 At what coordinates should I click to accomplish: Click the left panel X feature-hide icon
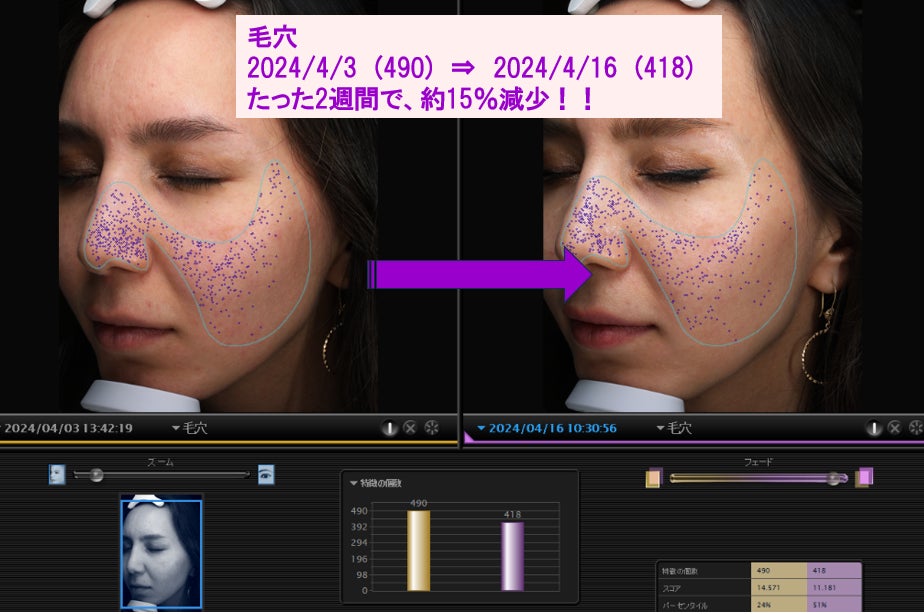pyautogui.click(x=410, y=428)
